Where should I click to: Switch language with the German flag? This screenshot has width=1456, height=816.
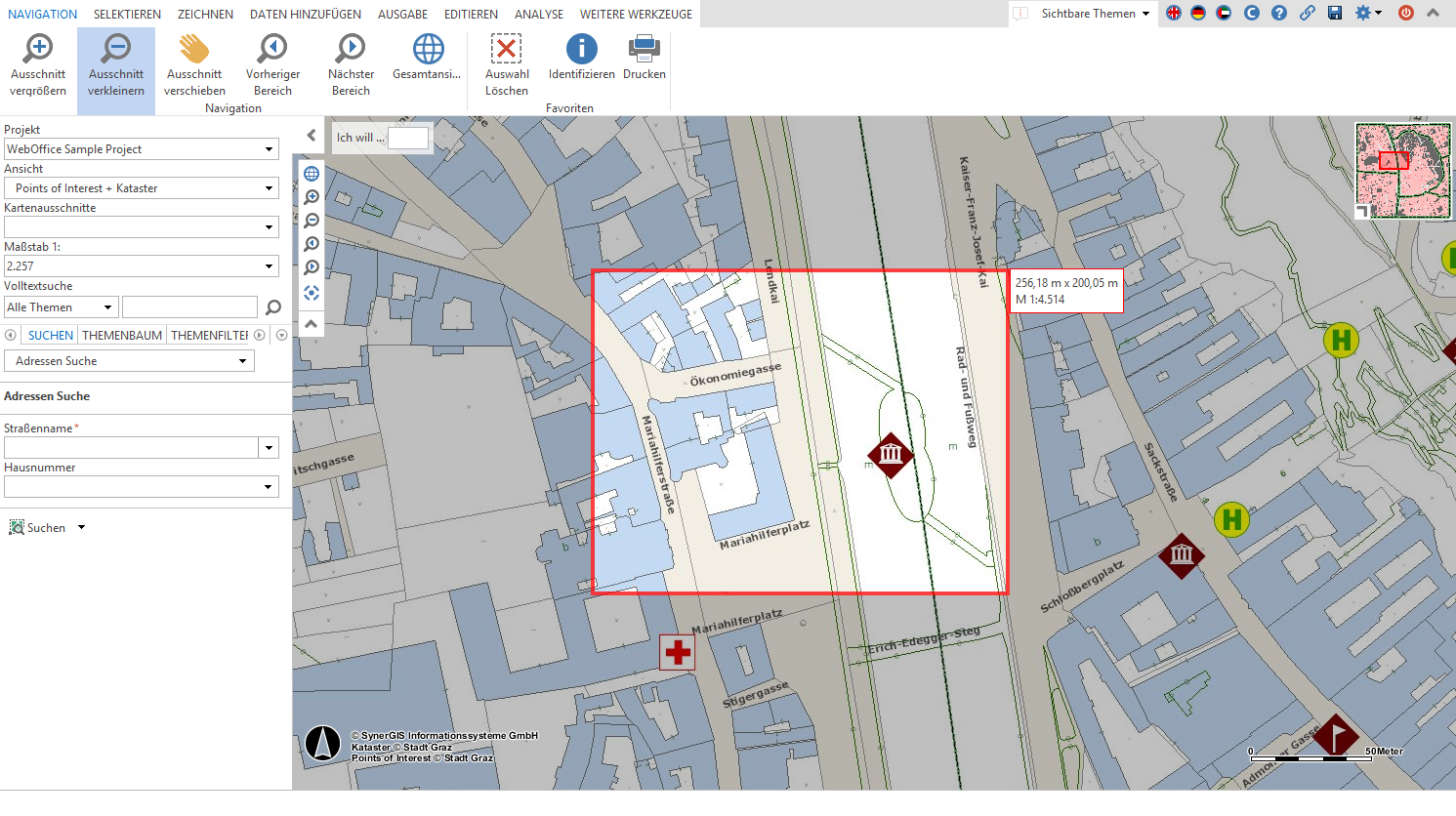pyautogui.click(x=1198, y=14)
